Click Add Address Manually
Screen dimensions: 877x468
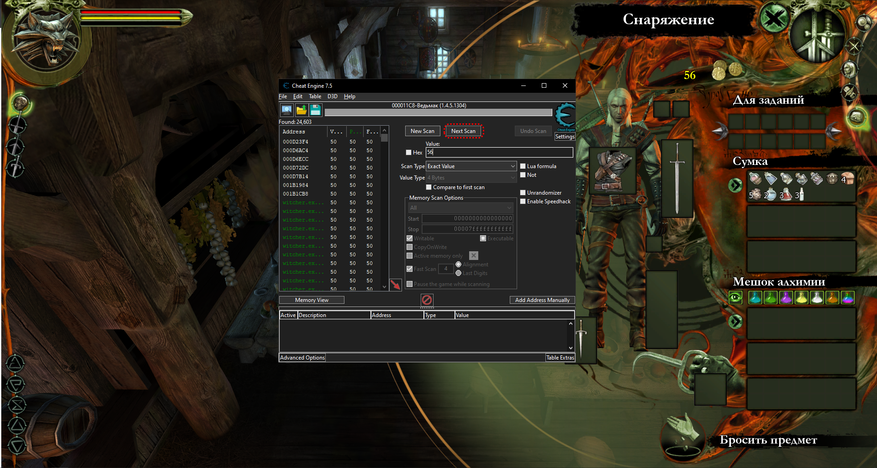point(542,300)
